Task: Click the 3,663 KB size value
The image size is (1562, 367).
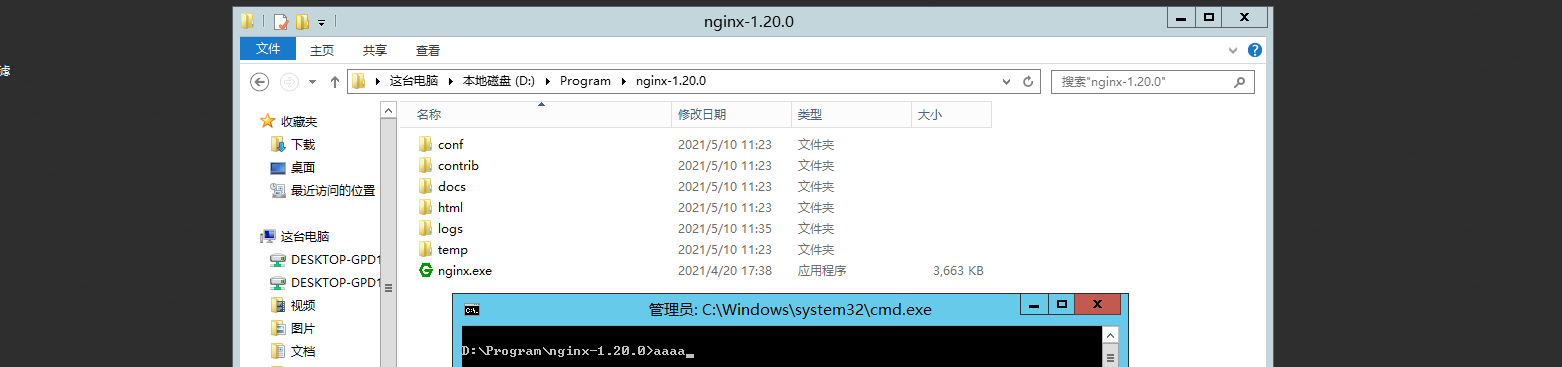Action: tap(957, 270)
